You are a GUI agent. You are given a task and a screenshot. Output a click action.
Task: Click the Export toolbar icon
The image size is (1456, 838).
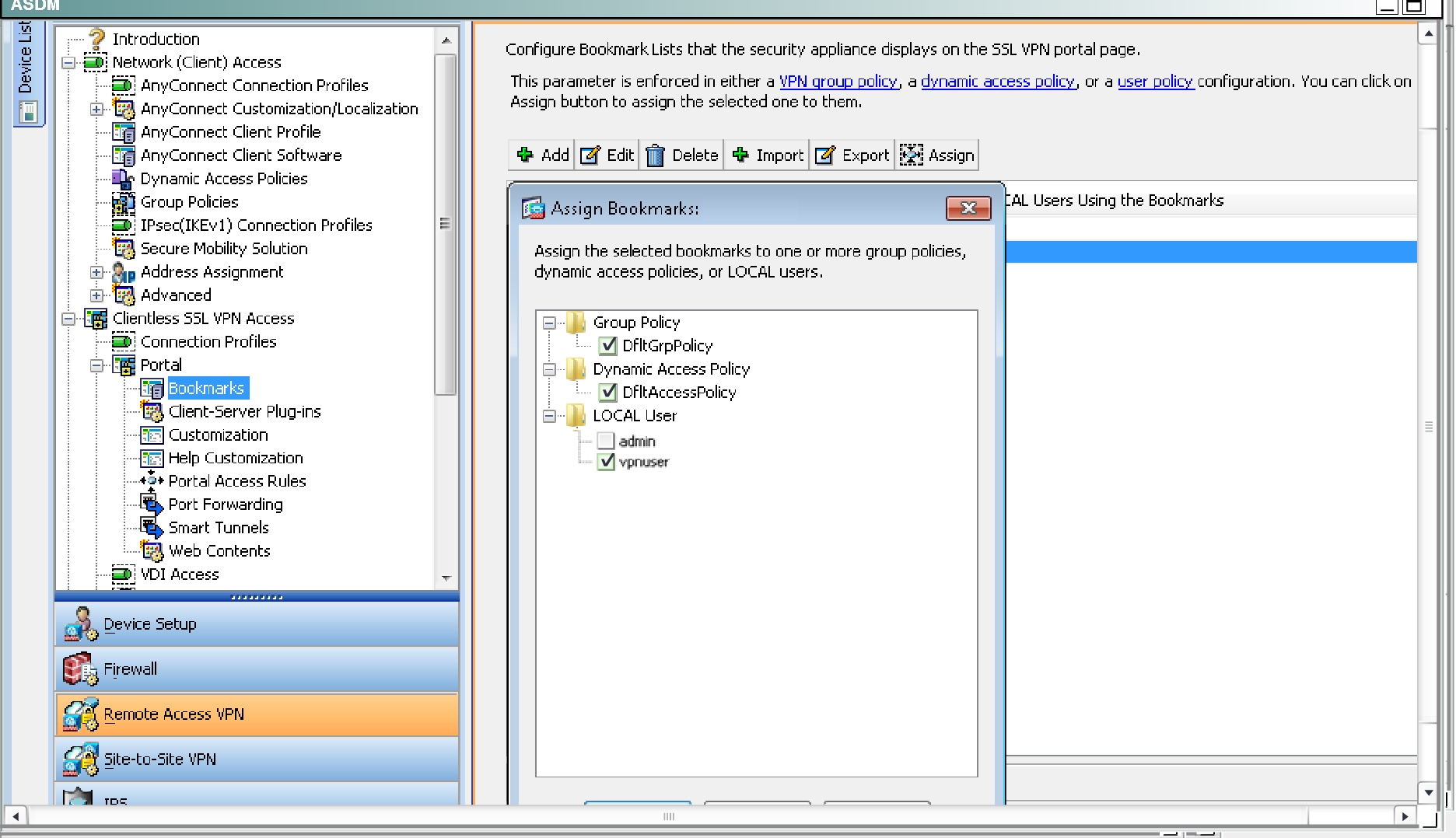(x=825, y=155)
